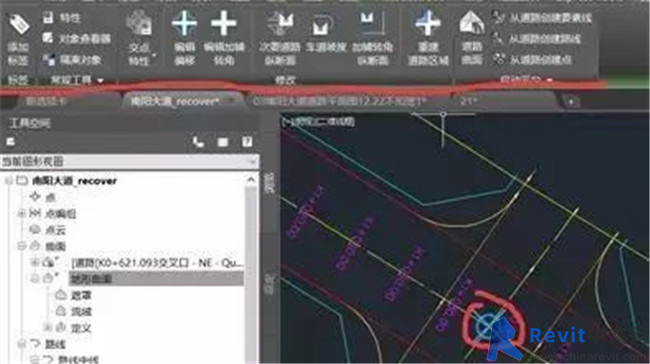This screenshot has height=364, width=650.
Task: Click 从道路创建要素线 (Feature Line from Corridor)
Action: pyautogui.click(x=542, y=18)
